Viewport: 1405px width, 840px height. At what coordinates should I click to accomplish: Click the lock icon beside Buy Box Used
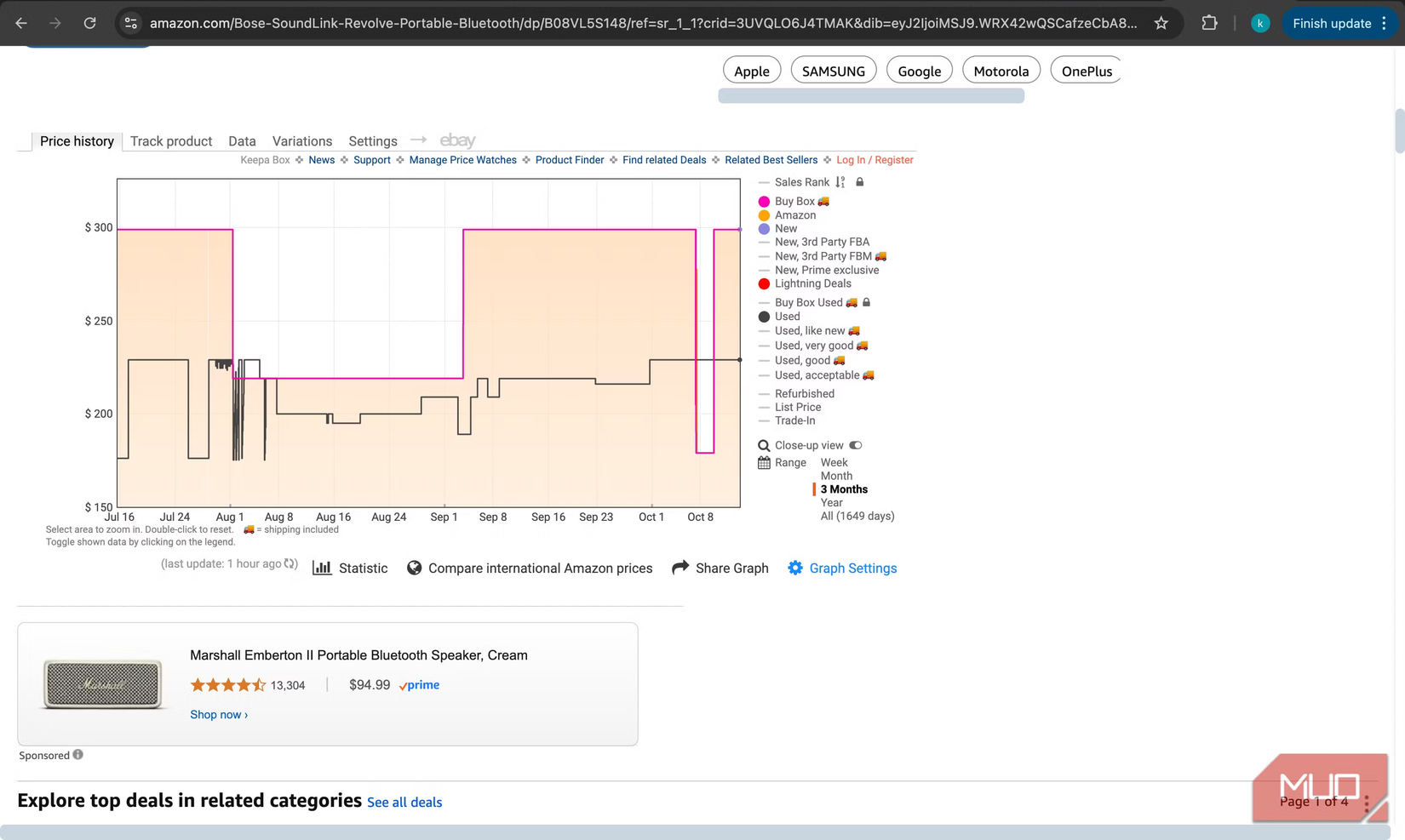pyautogui.click(x=867, y=302)
